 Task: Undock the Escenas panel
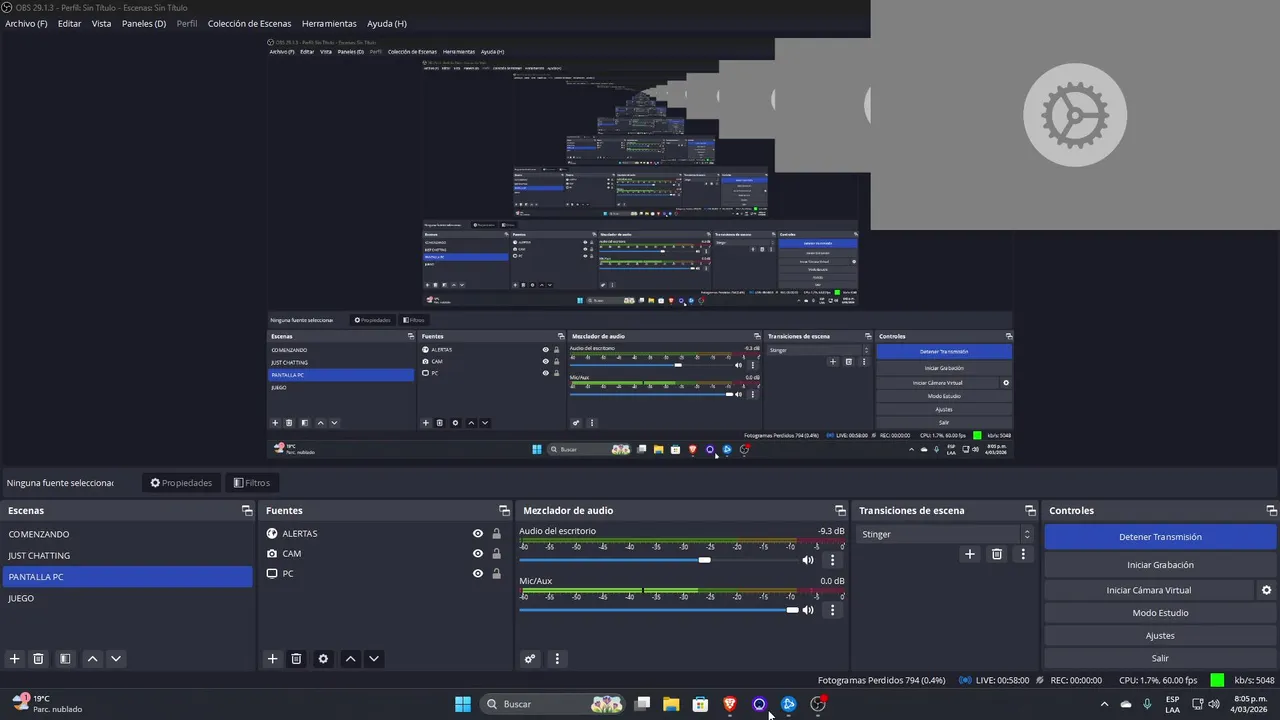pyautogui.click(x=247, y=511)
